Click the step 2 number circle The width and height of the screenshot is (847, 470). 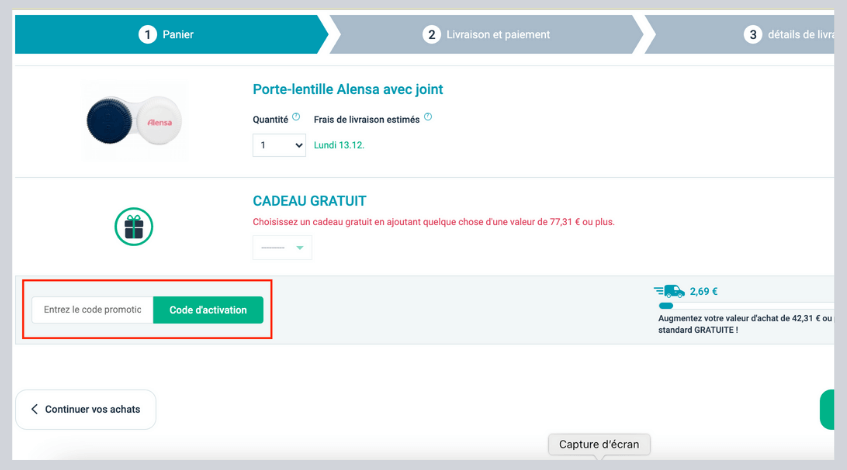coord(432,35)
